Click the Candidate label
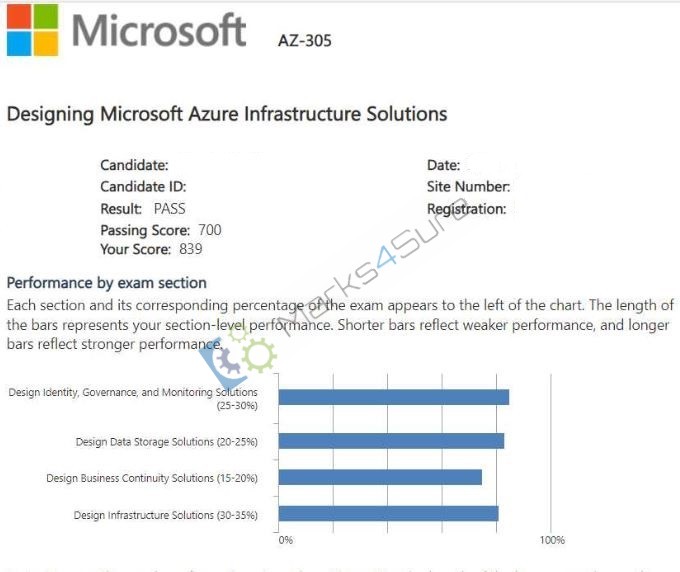The height and width of the screenshot is (572, 680). (x=134, y=165)
